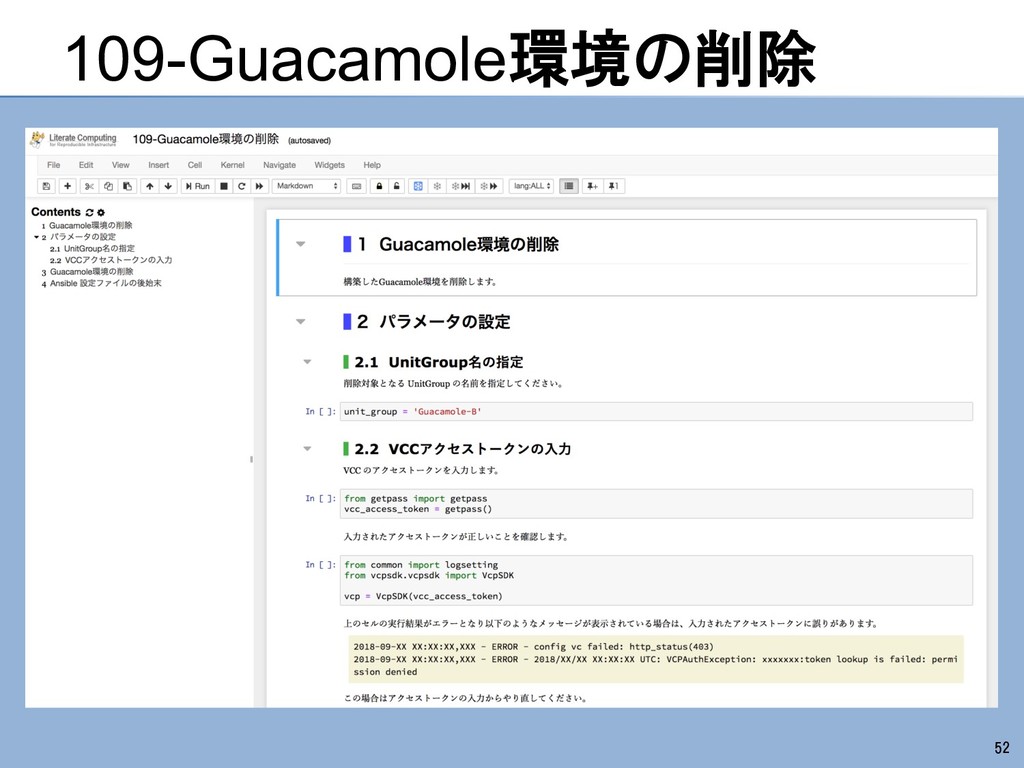The height and width of the screenshot is (768, 1024).
Task: Move selected cell down arrow
Action: (x=168, y=186)
